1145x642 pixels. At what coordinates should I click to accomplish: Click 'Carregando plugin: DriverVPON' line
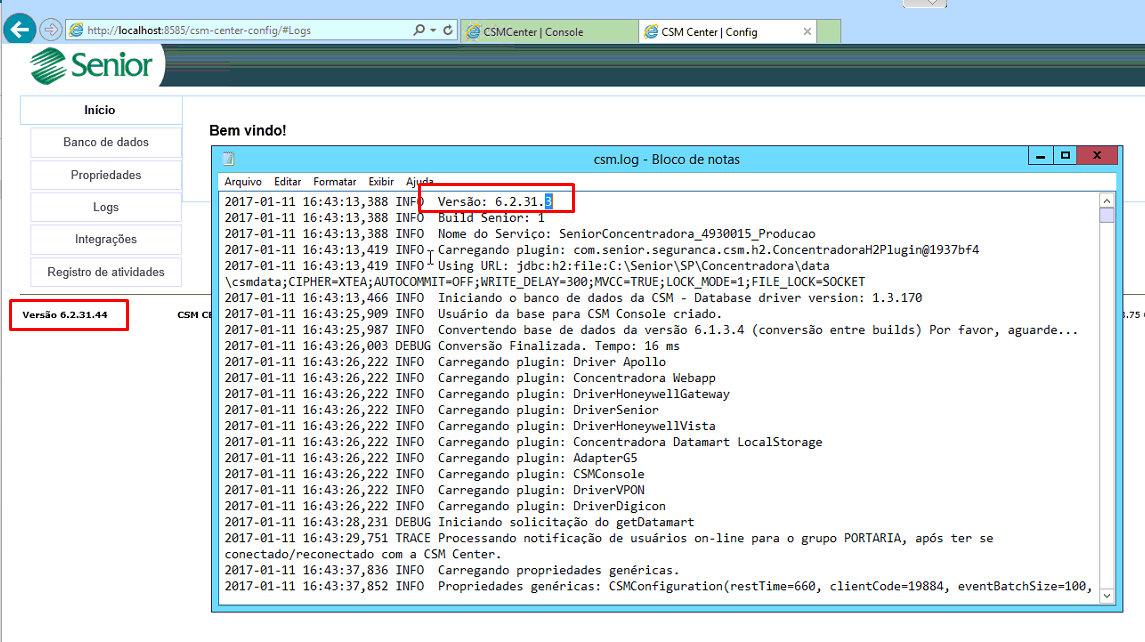click(541, 490)
